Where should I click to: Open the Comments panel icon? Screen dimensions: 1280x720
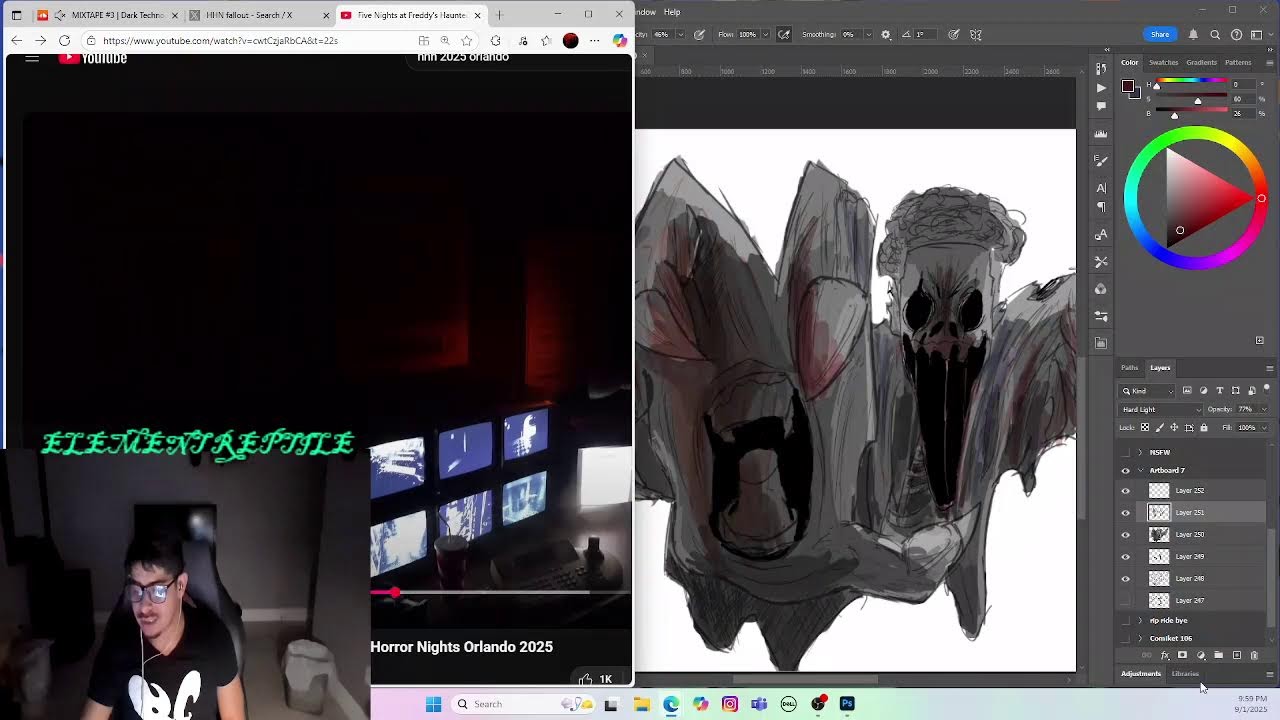coord(1101,106)
